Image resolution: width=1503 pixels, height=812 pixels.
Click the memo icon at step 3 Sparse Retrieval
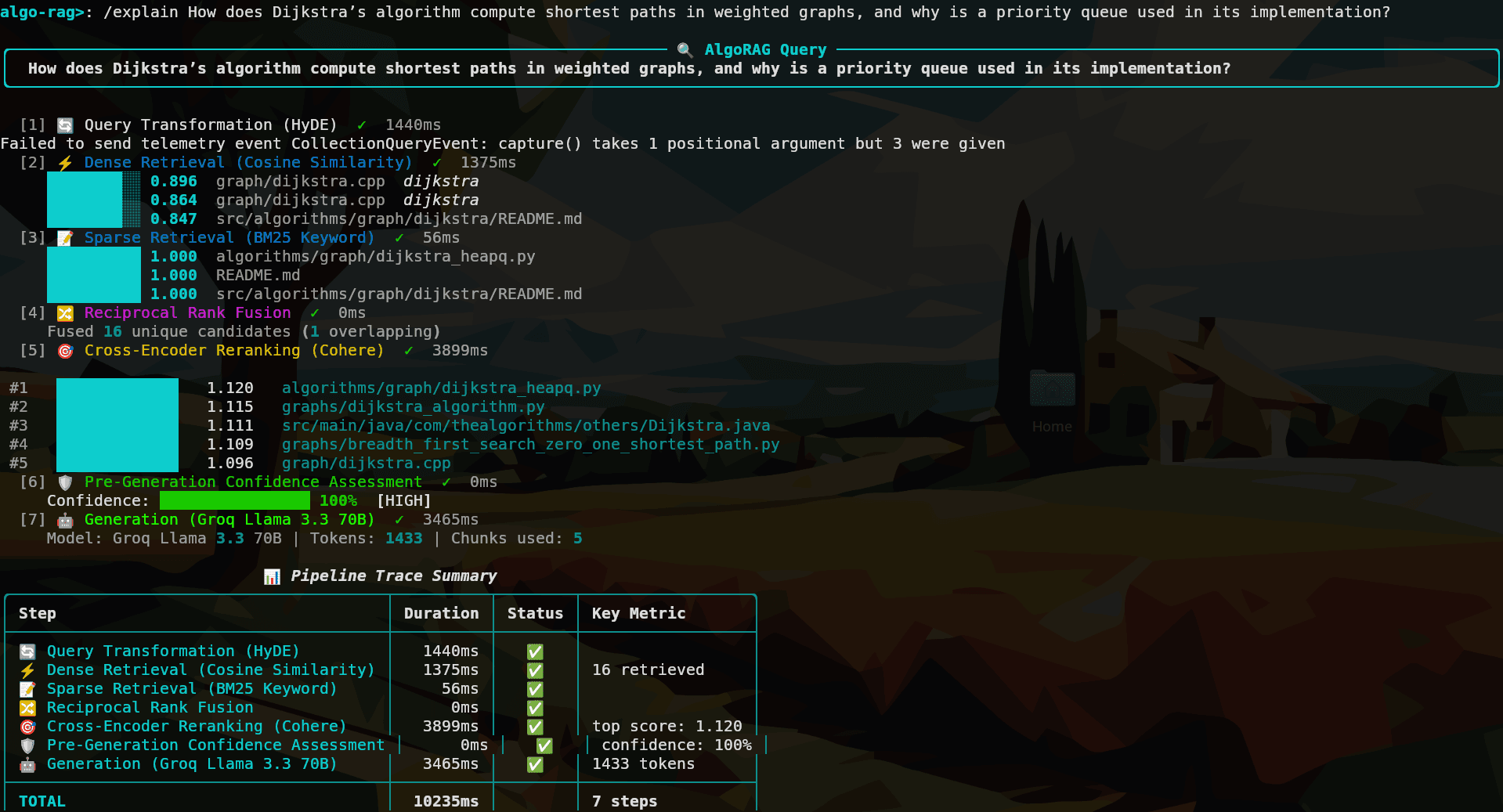tap(66, 238)
